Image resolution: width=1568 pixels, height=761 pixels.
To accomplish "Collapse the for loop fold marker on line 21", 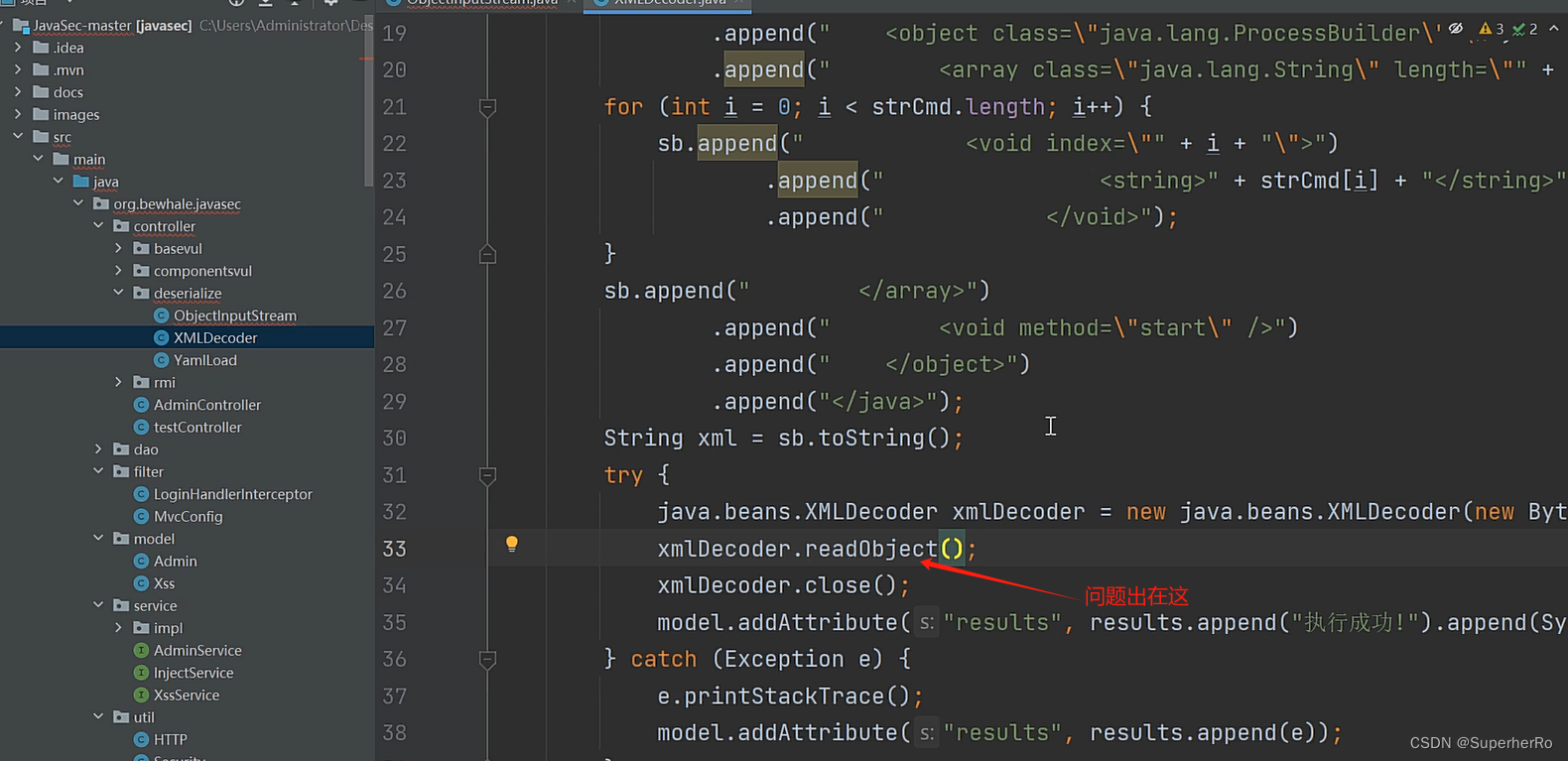I will pos(487,106).
